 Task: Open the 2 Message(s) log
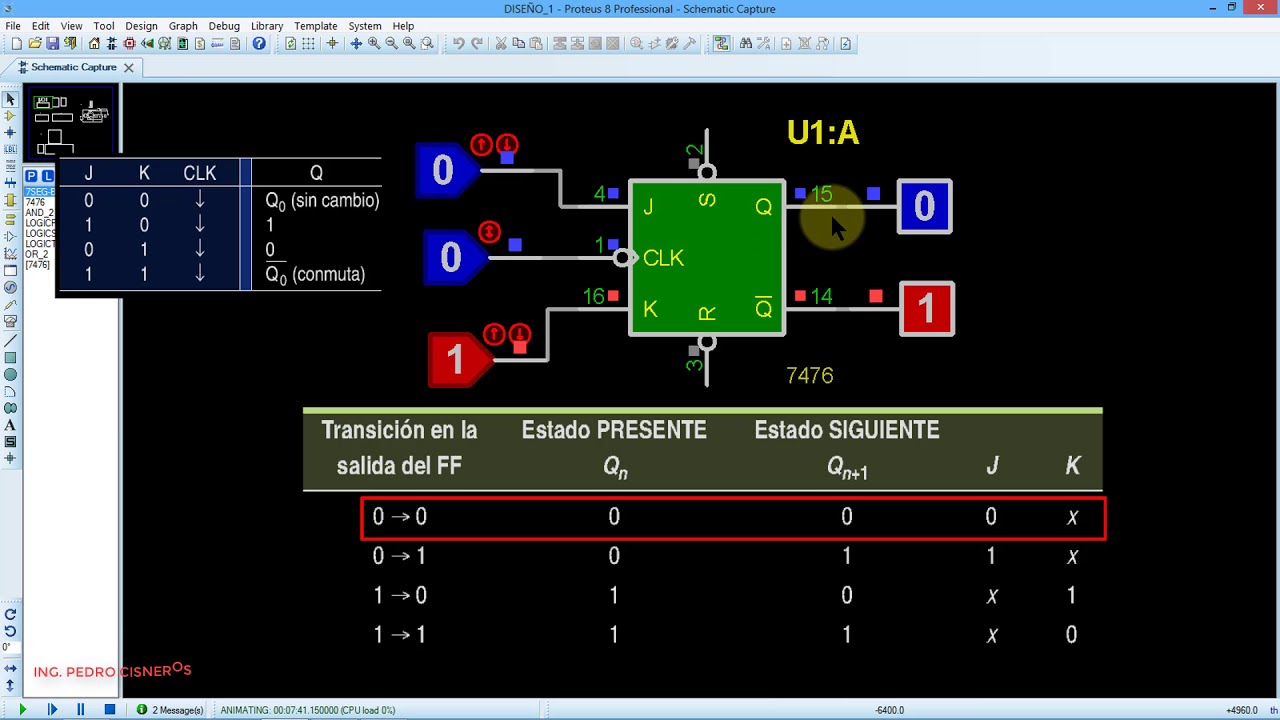(x=170, y=710)
